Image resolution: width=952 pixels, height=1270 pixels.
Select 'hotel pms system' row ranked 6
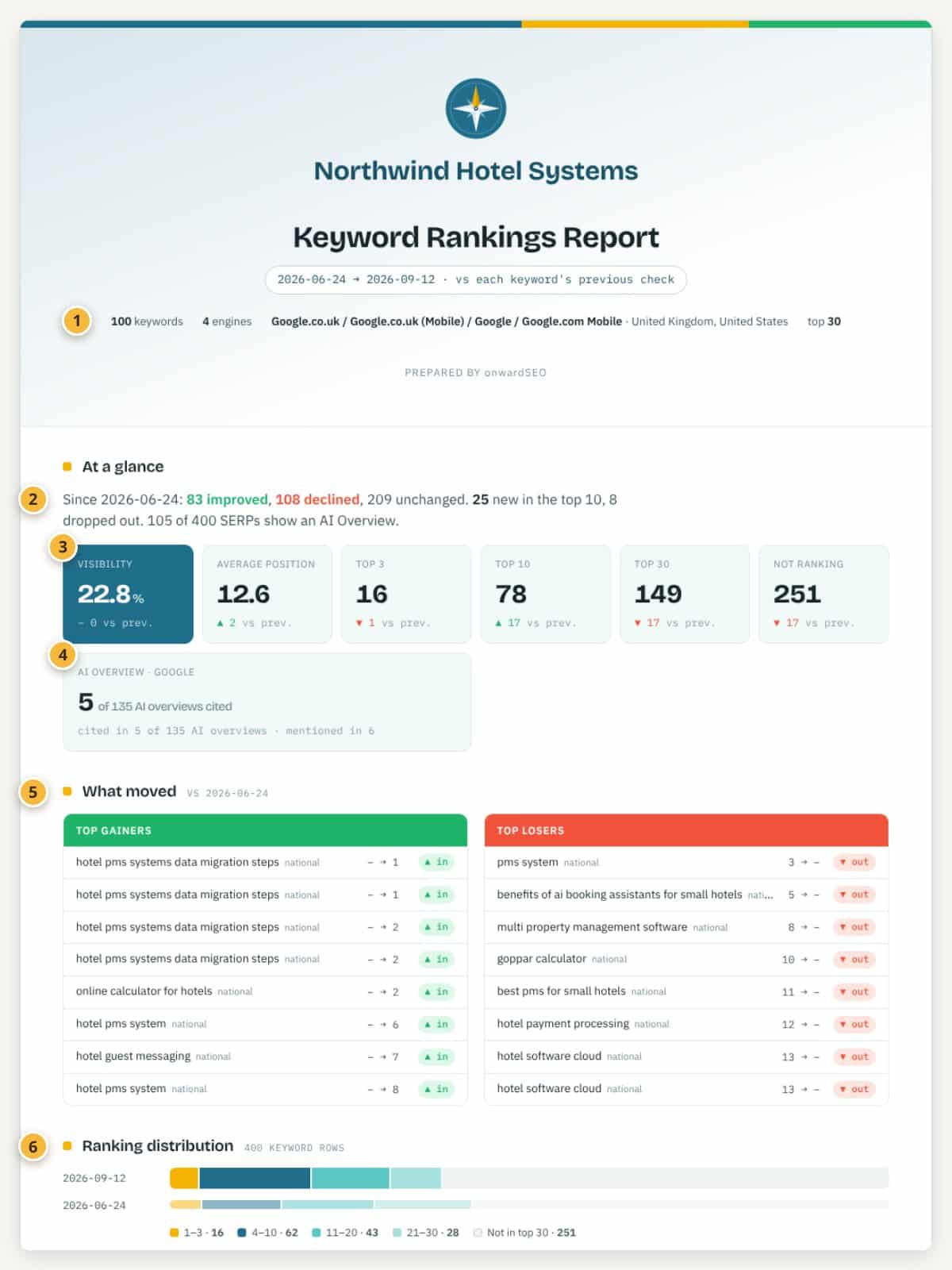click(266, 1024)
